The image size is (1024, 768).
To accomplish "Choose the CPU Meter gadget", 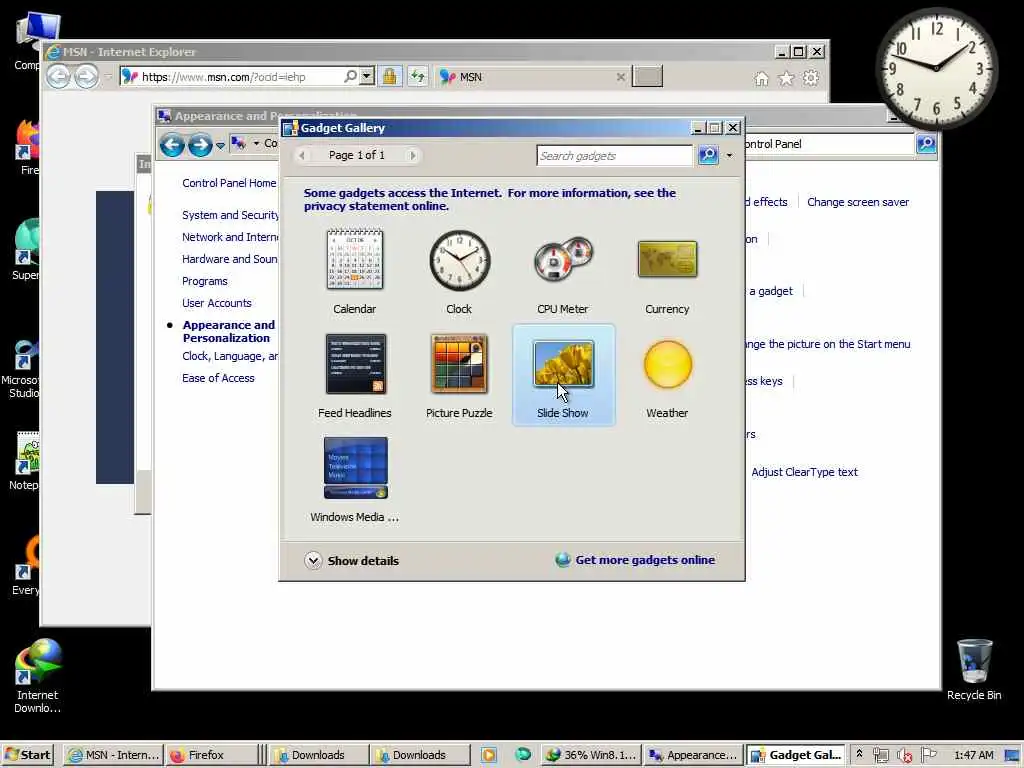I will pos(563,260).
